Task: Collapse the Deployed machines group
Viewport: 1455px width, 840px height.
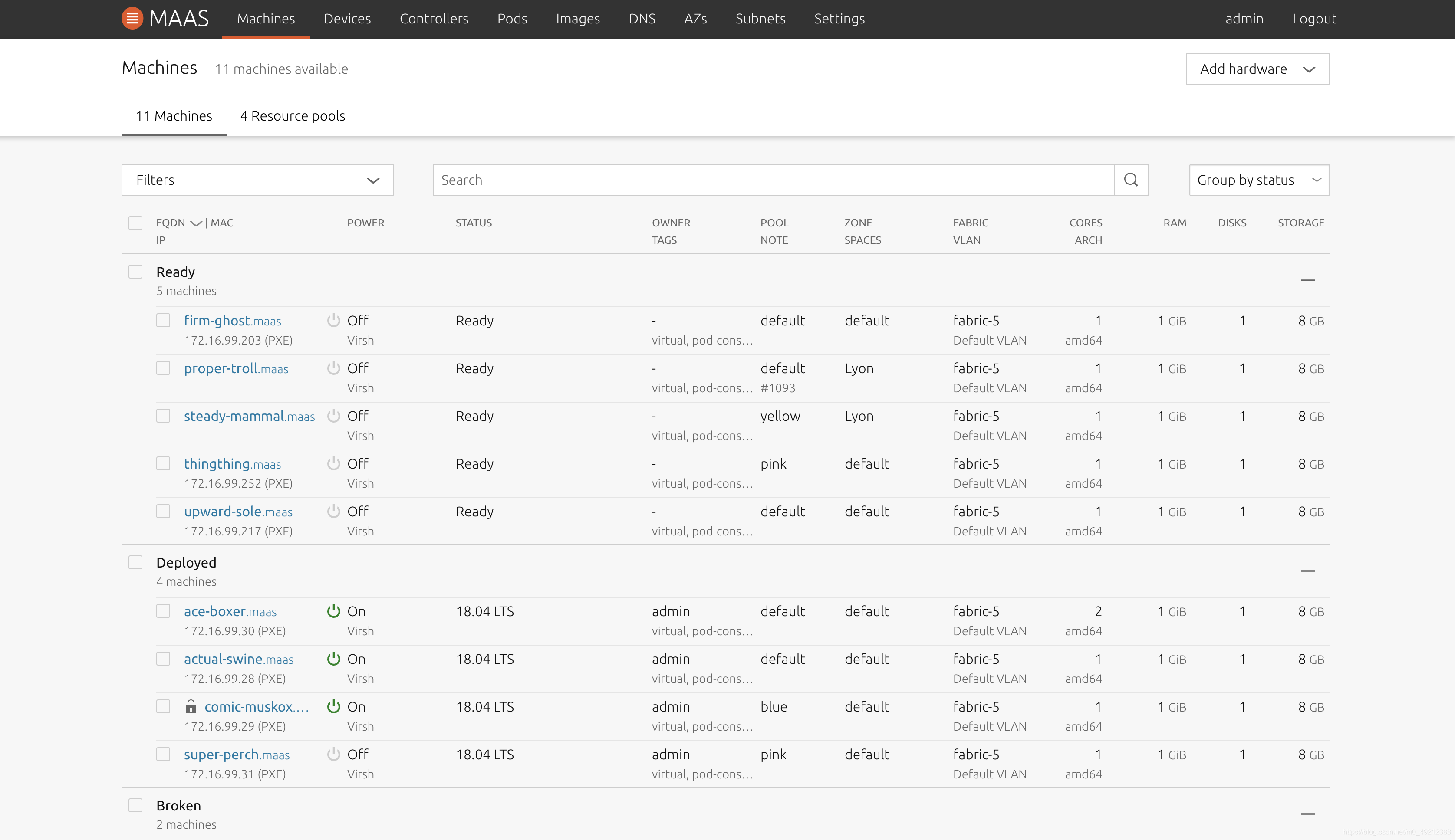Action: (x=1308, y=571)
